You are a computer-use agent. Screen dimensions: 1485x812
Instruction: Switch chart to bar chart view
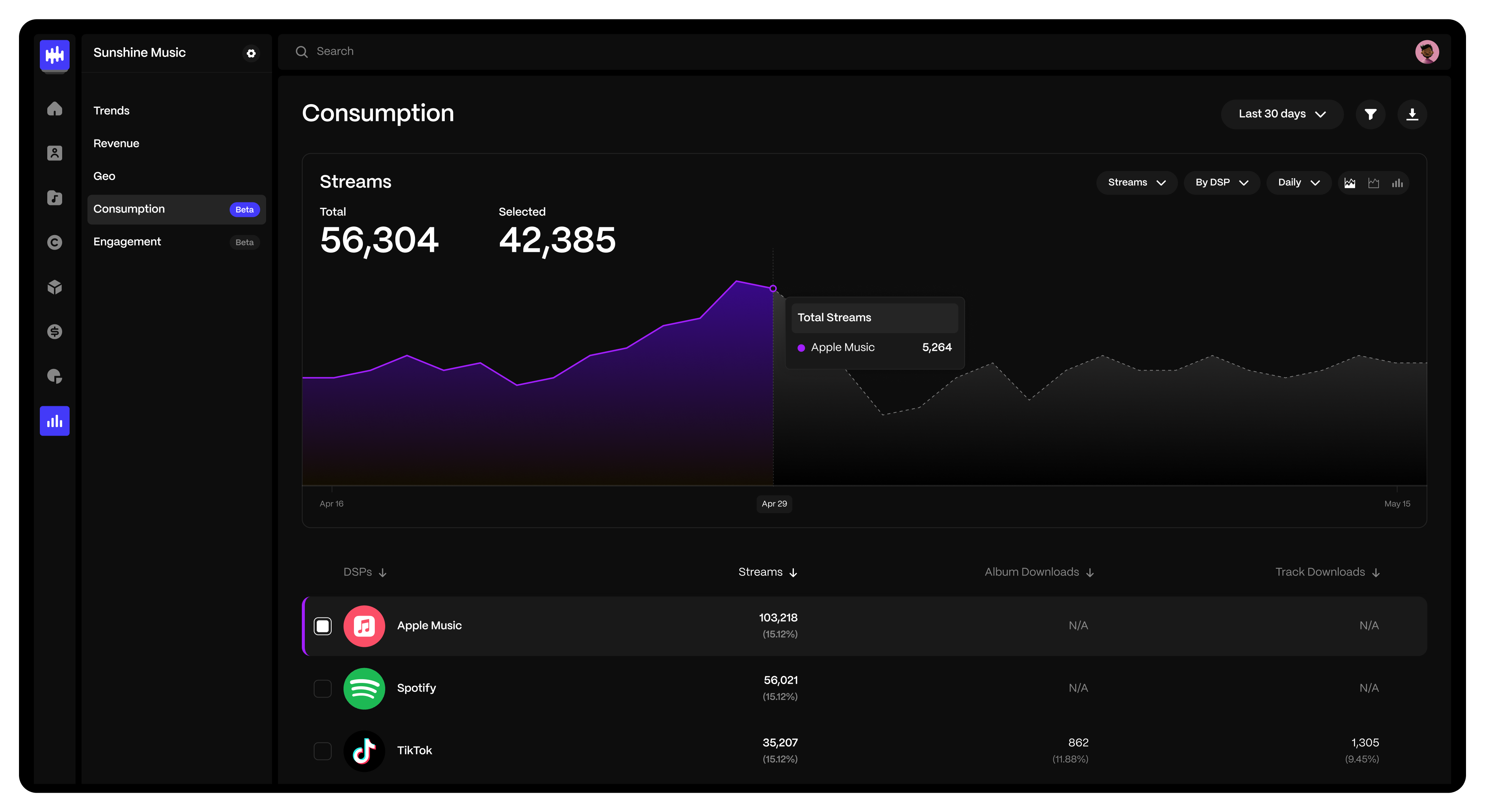coord(1398,183)
